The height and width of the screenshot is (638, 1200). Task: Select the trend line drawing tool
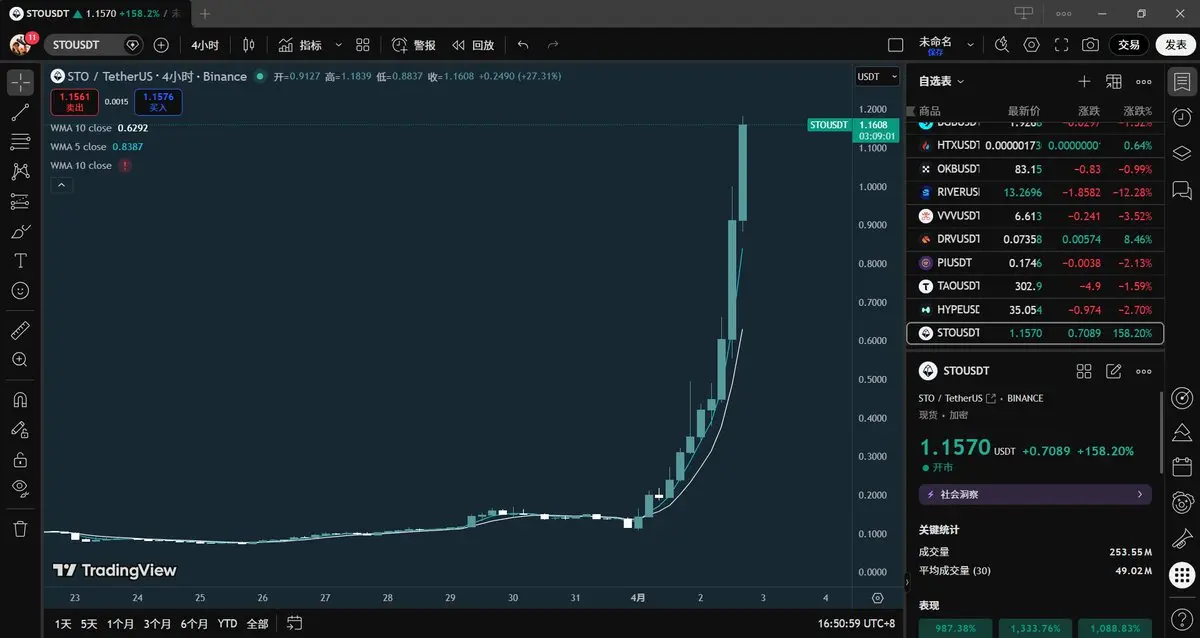(20, 113)
